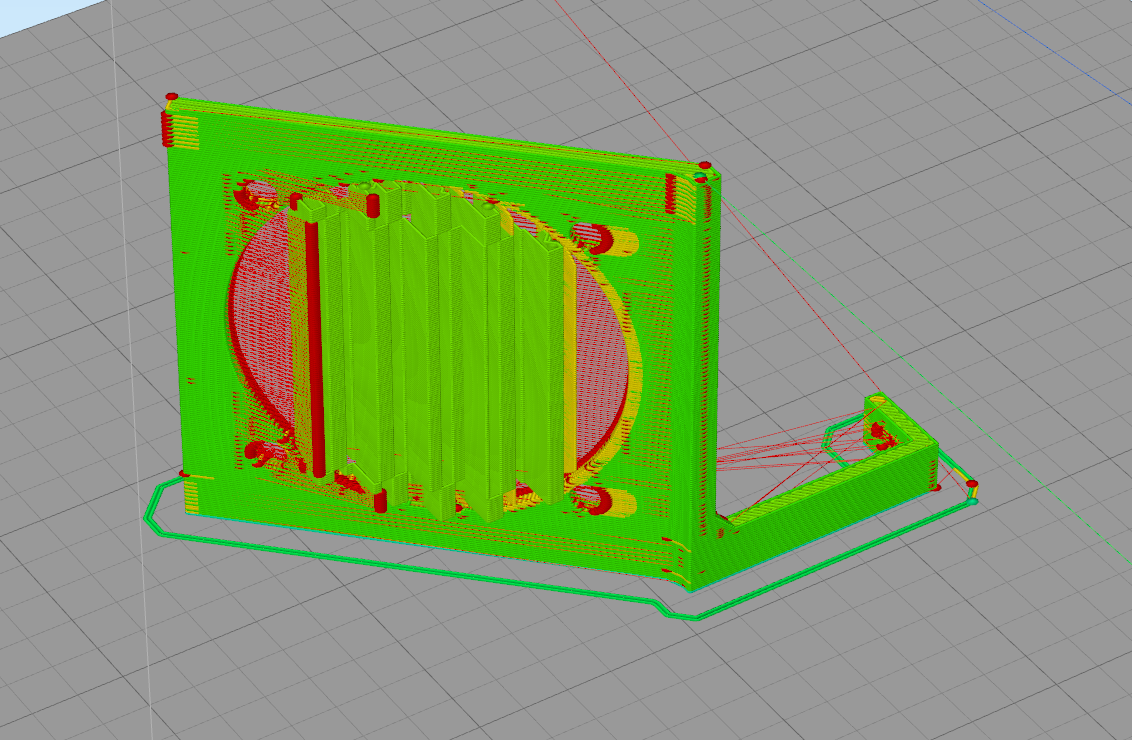Click the red blob on the top-left model corner

point(172,95)
